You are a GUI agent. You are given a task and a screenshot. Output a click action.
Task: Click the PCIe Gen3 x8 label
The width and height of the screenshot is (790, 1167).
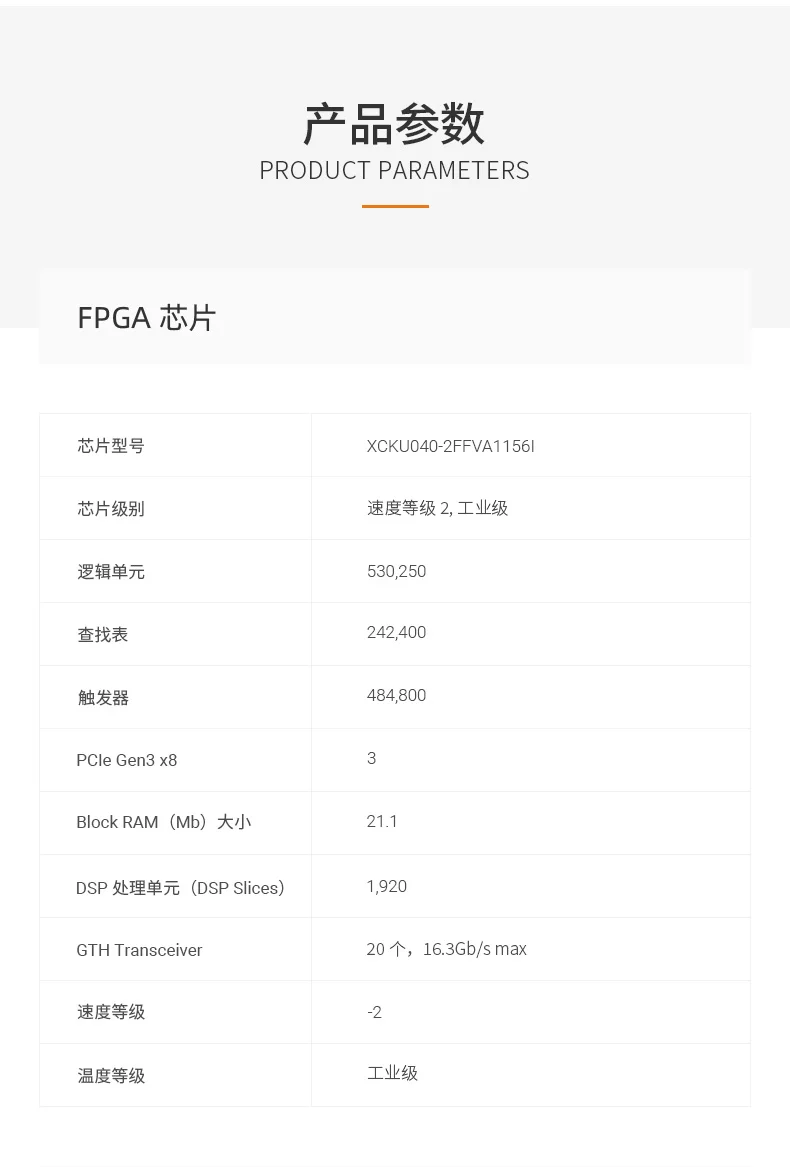pos(126,760)
